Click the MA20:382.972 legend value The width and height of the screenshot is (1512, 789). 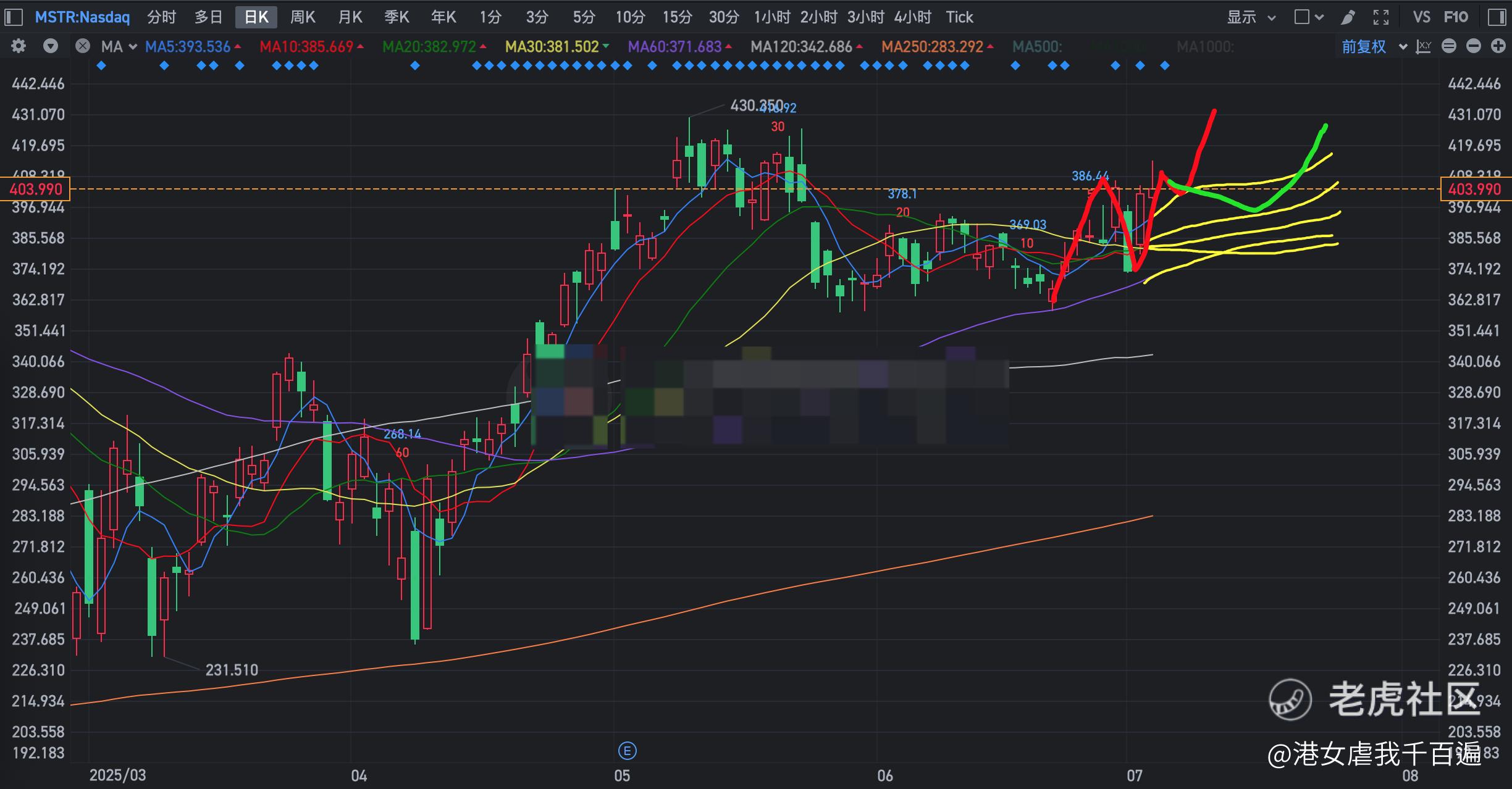coord(429,46)
